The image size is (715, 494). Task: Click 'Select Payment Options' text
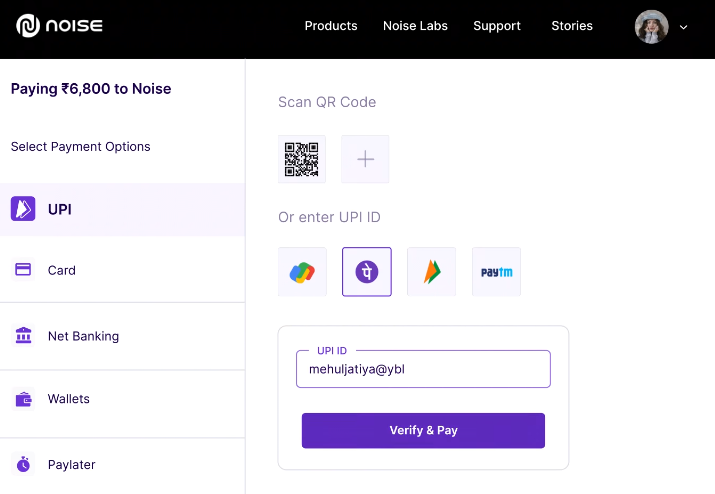point(81,147)
